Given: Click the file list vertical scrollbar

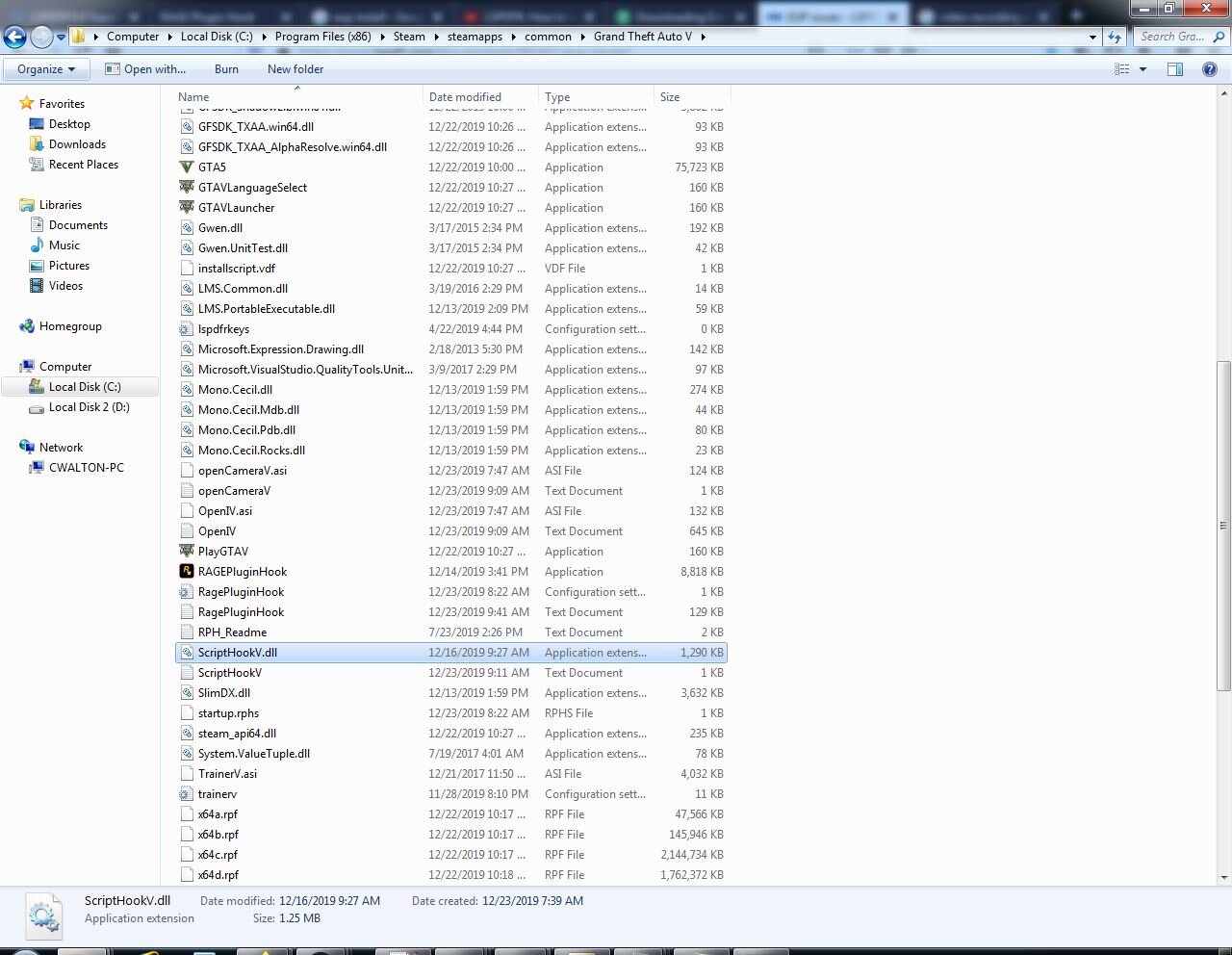Looking at the screenshot, I should 1223,526.
